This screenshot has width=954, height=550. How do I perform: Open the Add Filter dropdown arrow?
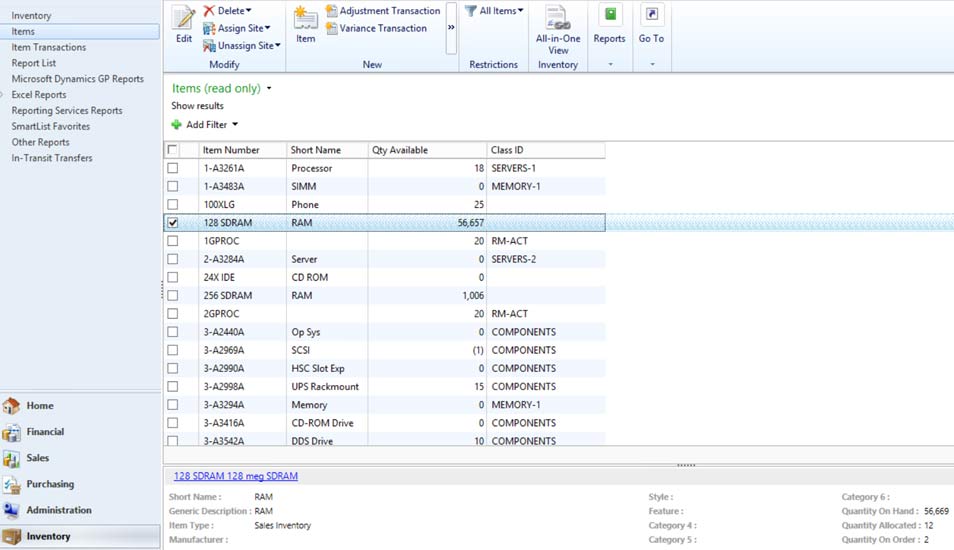(x=235, y=125)
